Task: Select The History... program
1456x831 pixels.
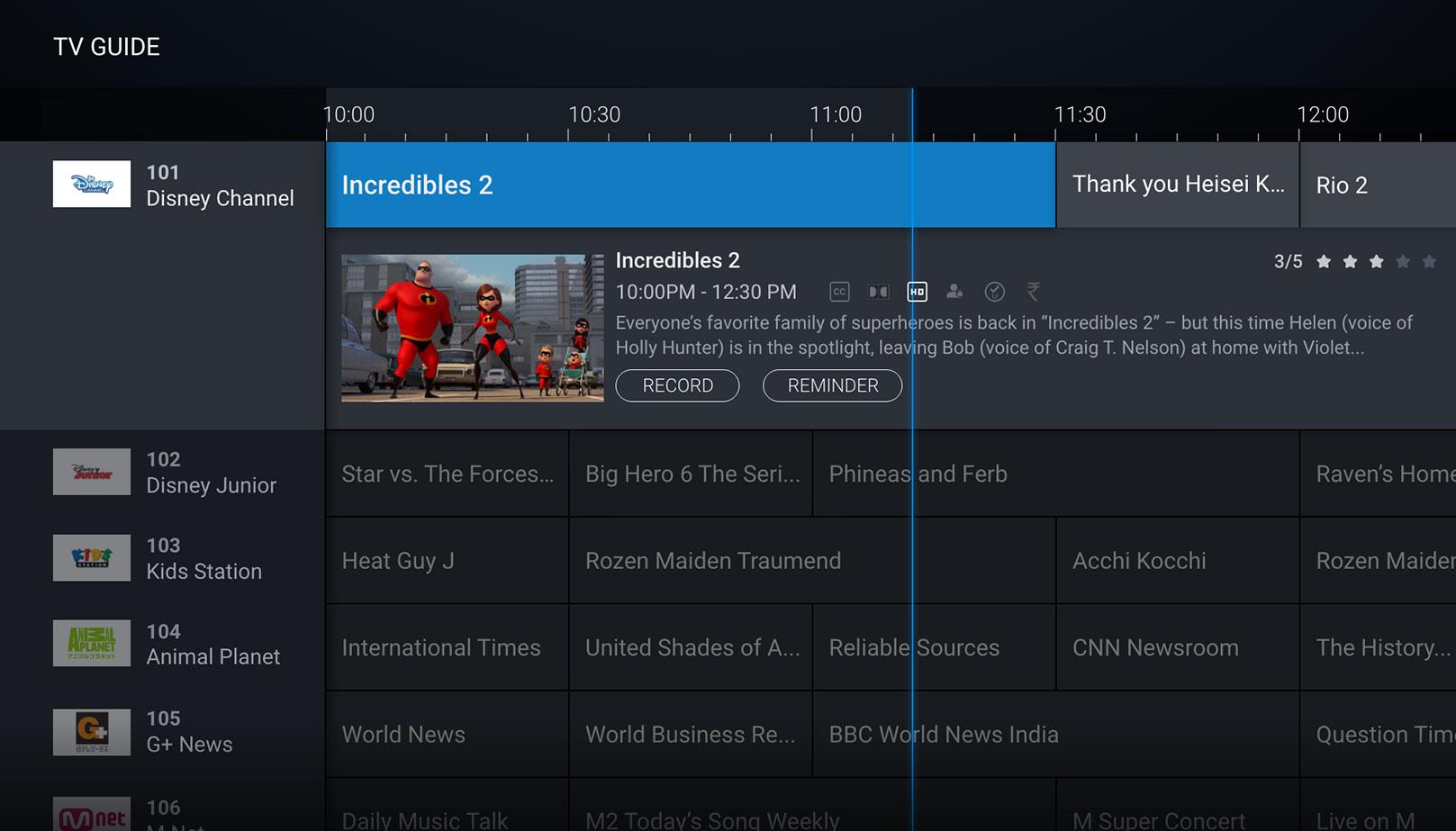Action: [1379, 647]
